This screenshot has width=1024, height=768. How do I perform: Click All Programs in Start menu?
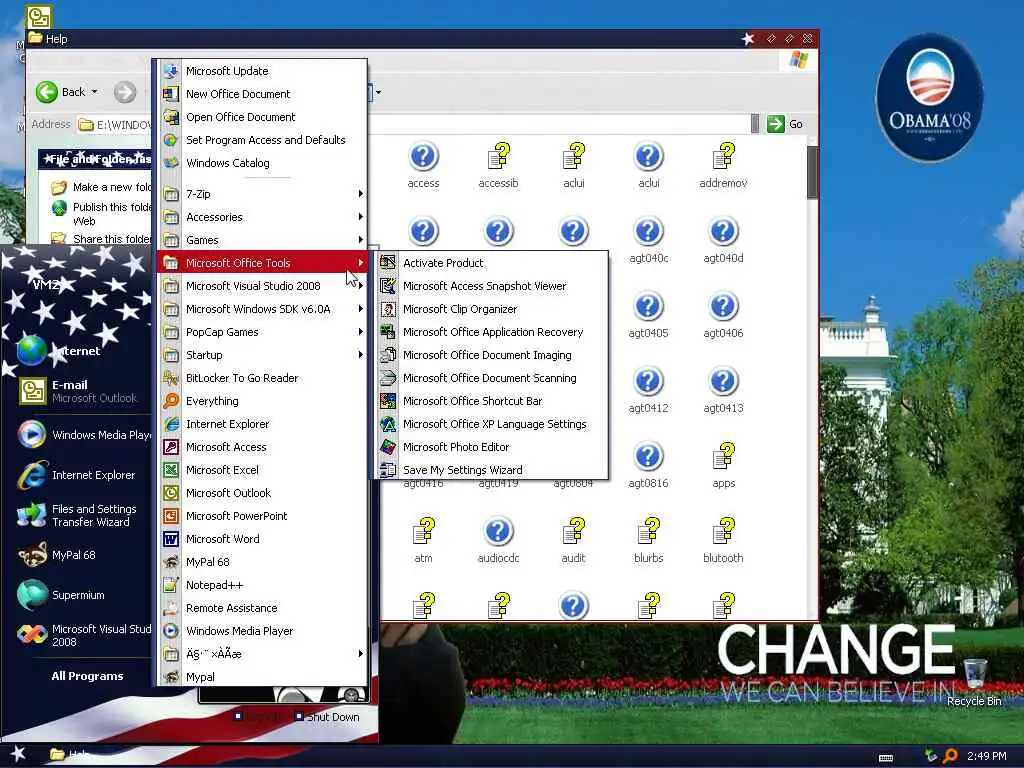(88, 676)
